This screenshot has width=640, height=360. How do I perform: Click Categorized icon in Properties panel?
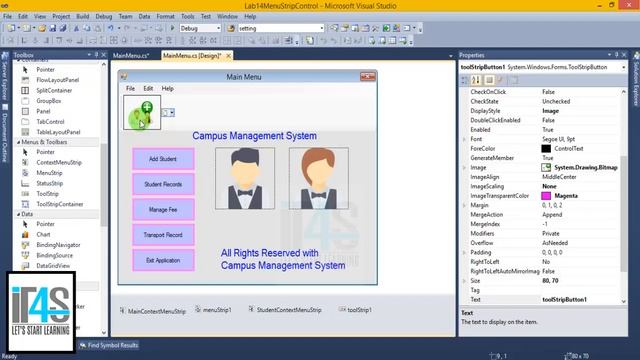pyautogui.click(x=465, y=80)
